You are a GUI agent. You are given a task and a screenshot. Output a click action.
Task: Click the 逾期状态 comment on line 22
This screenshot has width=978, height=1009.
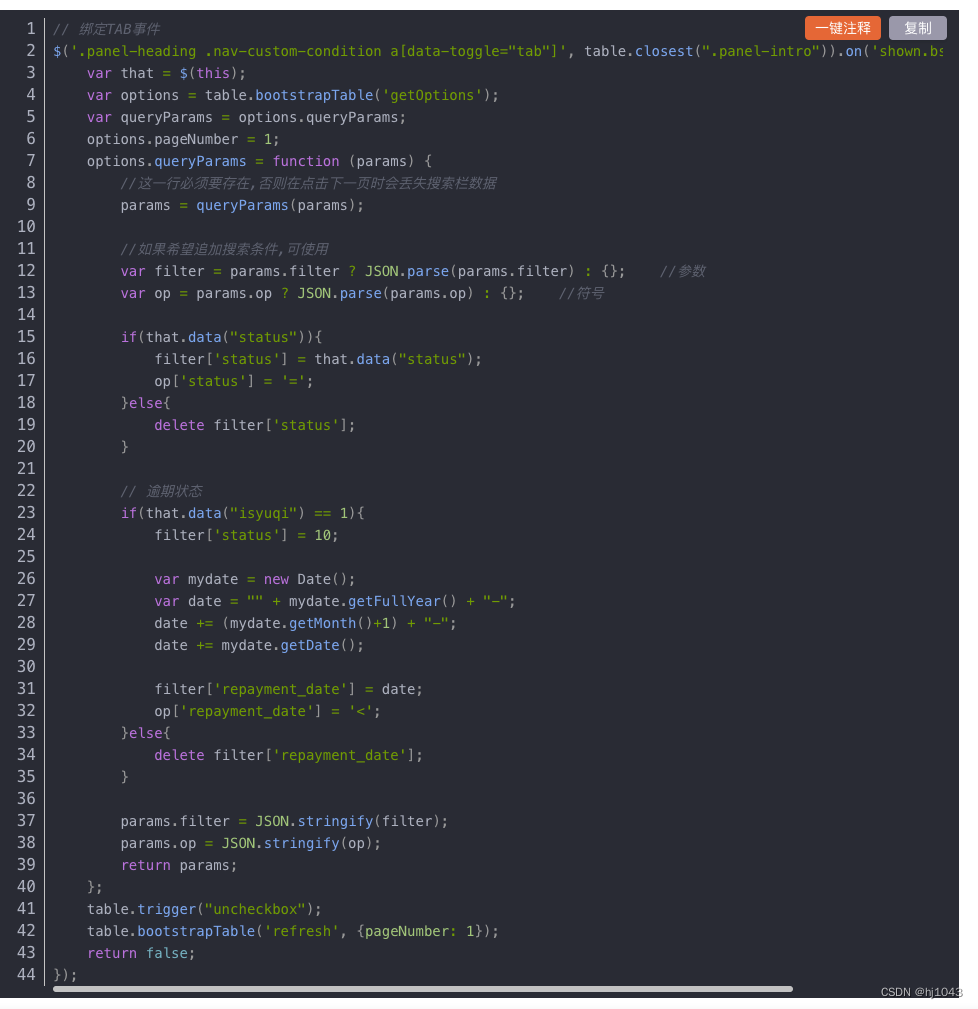tap(165, 490)
